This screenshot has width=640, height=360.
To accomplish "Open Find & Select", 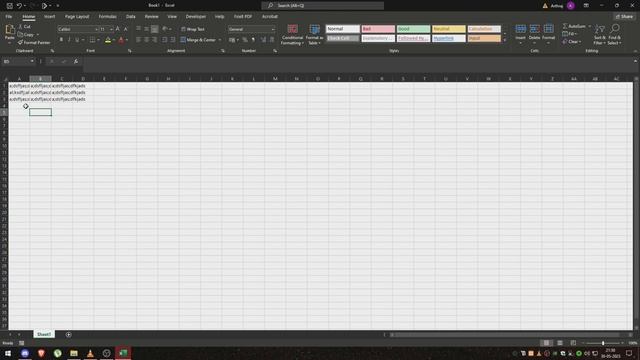I will click(614, 34).
